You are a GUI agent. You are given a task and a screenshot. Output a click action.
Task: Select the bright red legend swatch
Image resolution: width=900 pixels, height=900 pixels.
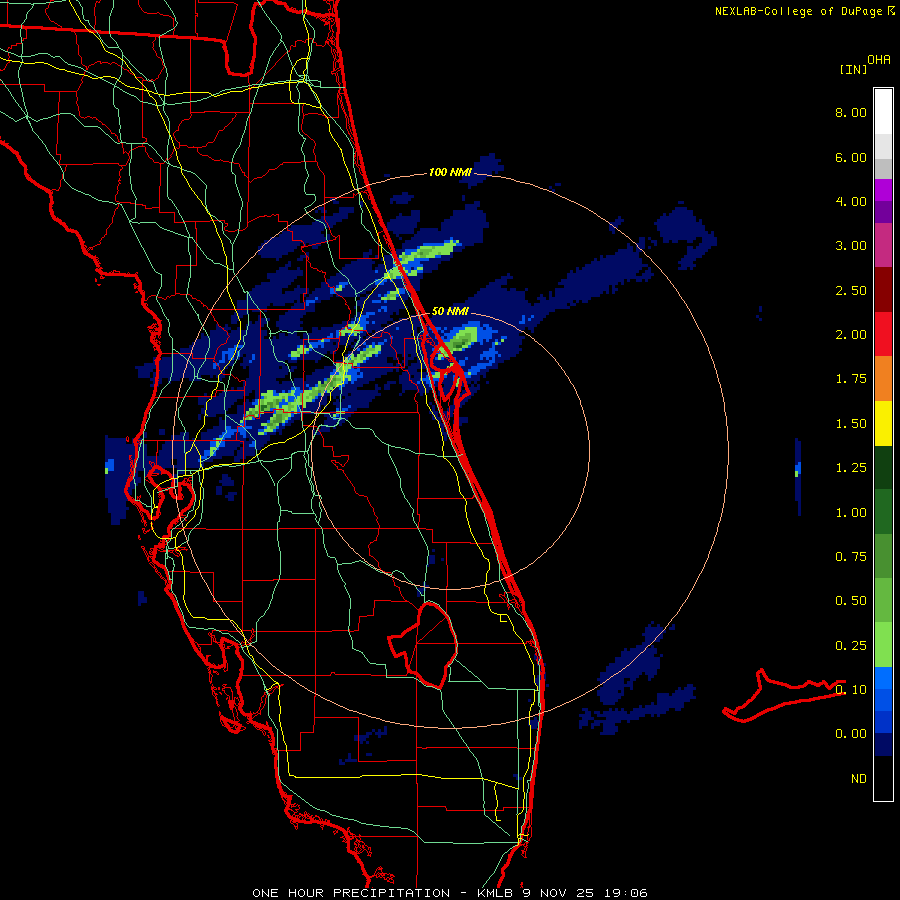[x=883, y=334]
